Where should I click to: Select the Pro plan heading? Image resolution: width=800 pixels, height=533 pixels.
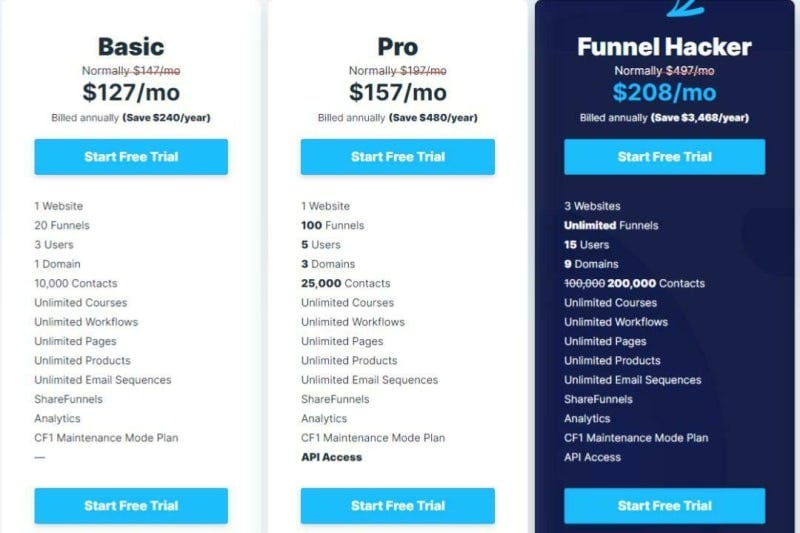pyautogui.click(x=397, y=47)
